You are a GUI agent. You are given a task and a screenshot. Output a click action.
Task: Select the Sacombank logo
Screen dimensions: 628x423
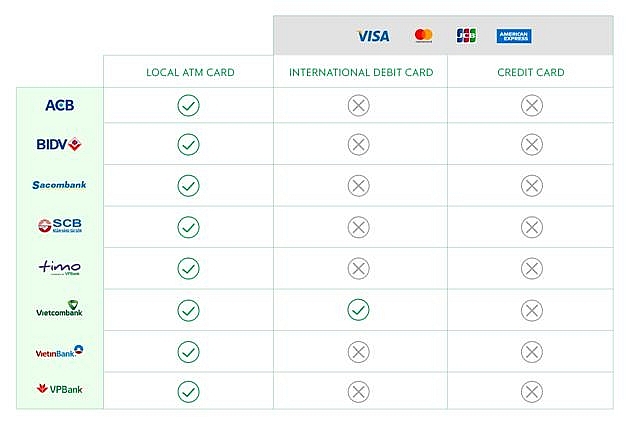pyautogui.click(x=59, y=185)
